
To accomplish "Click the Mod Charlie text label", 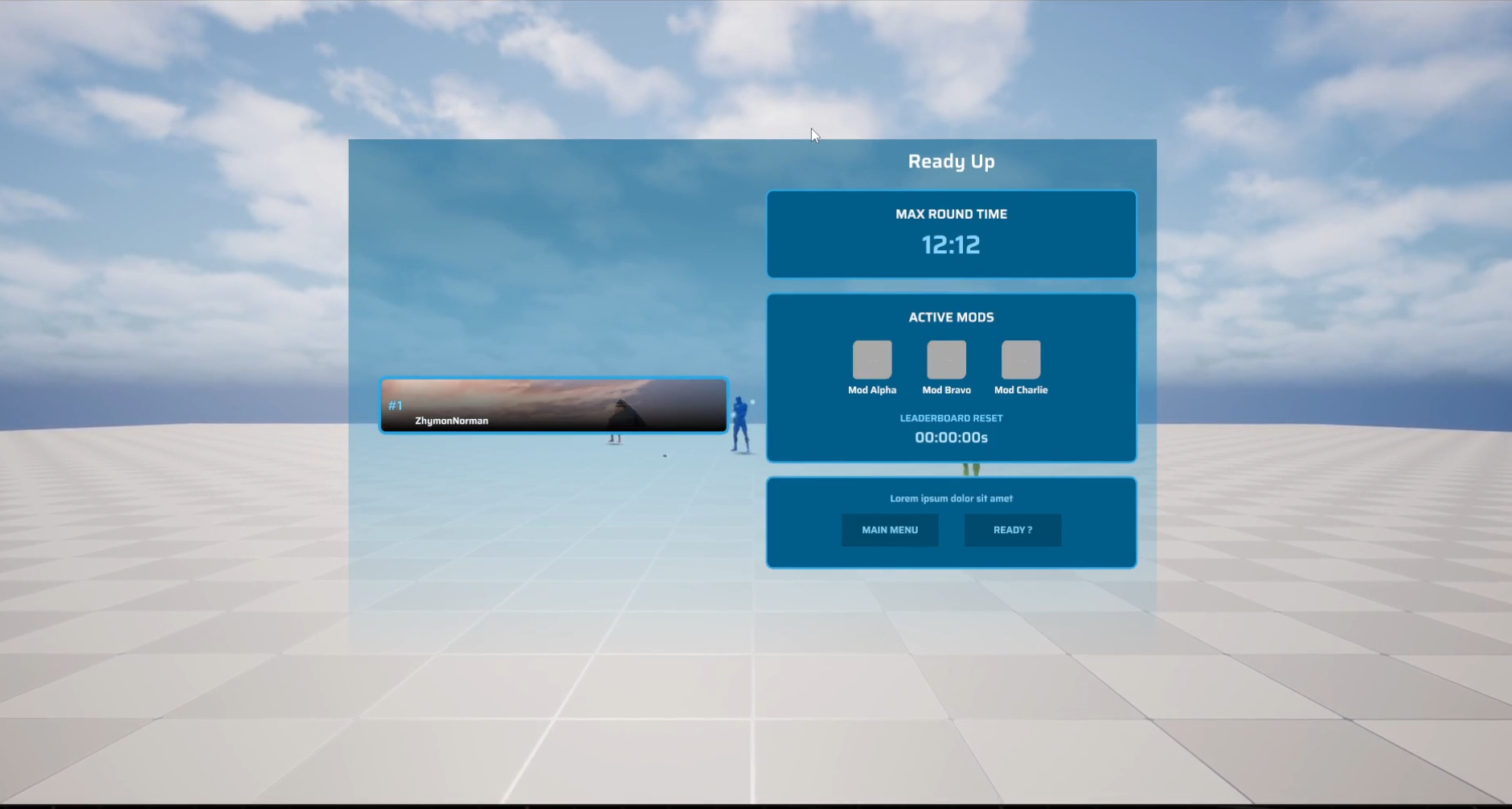I will tap(1021, 390).
